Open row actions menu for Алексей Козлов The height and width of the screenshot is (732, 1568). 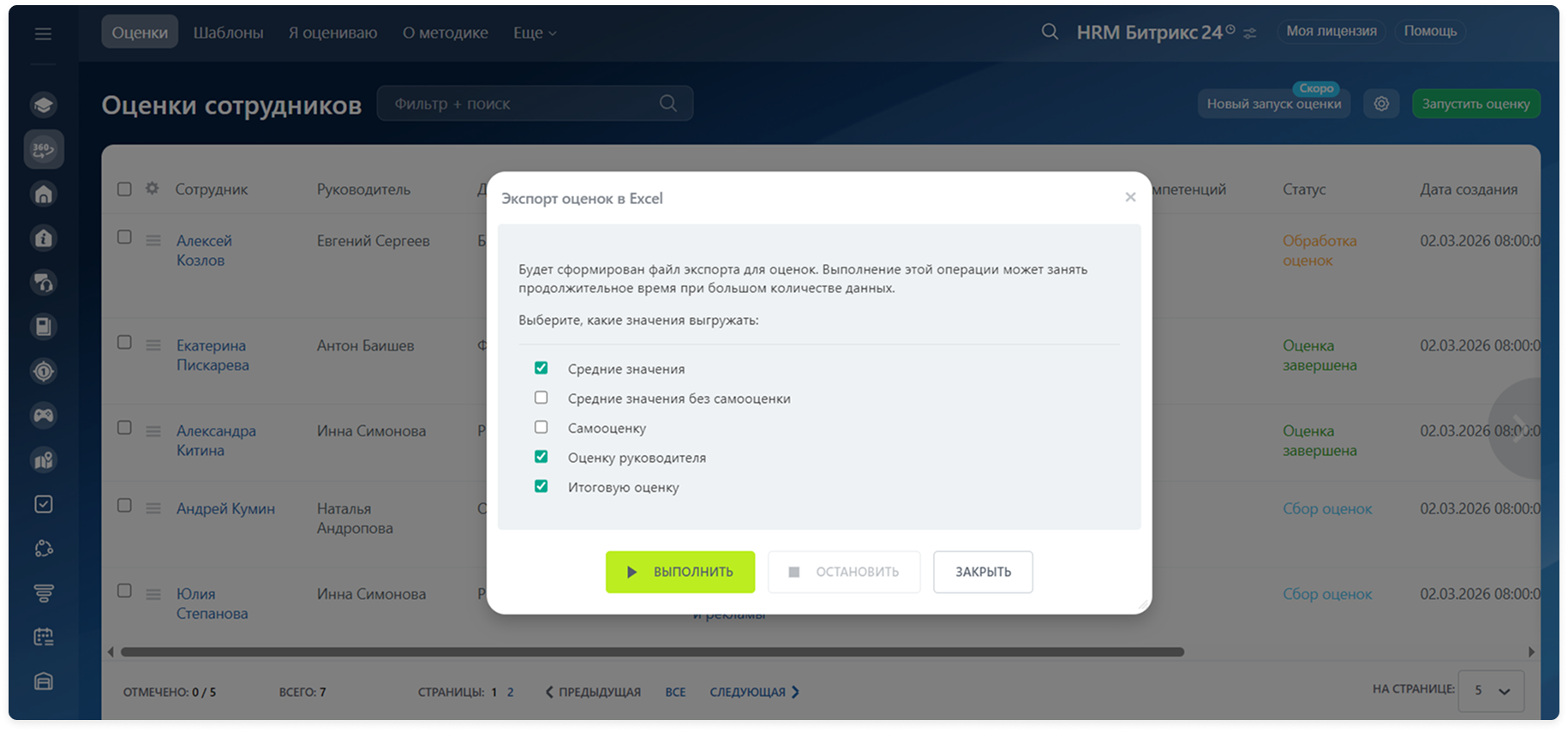pyautogui.click(x=153, y=241)
